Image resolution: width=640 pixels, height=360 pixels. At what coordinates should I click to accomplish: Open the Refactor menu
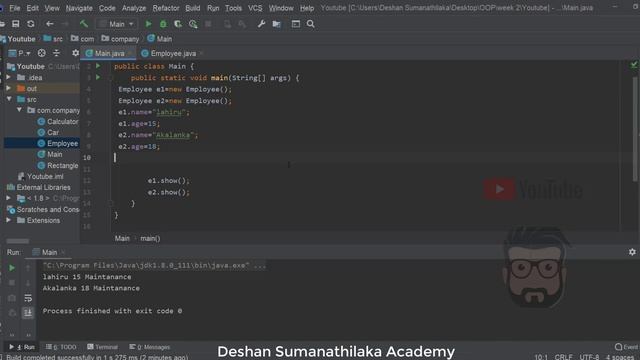pyautogui.click(x=166, y=8)
